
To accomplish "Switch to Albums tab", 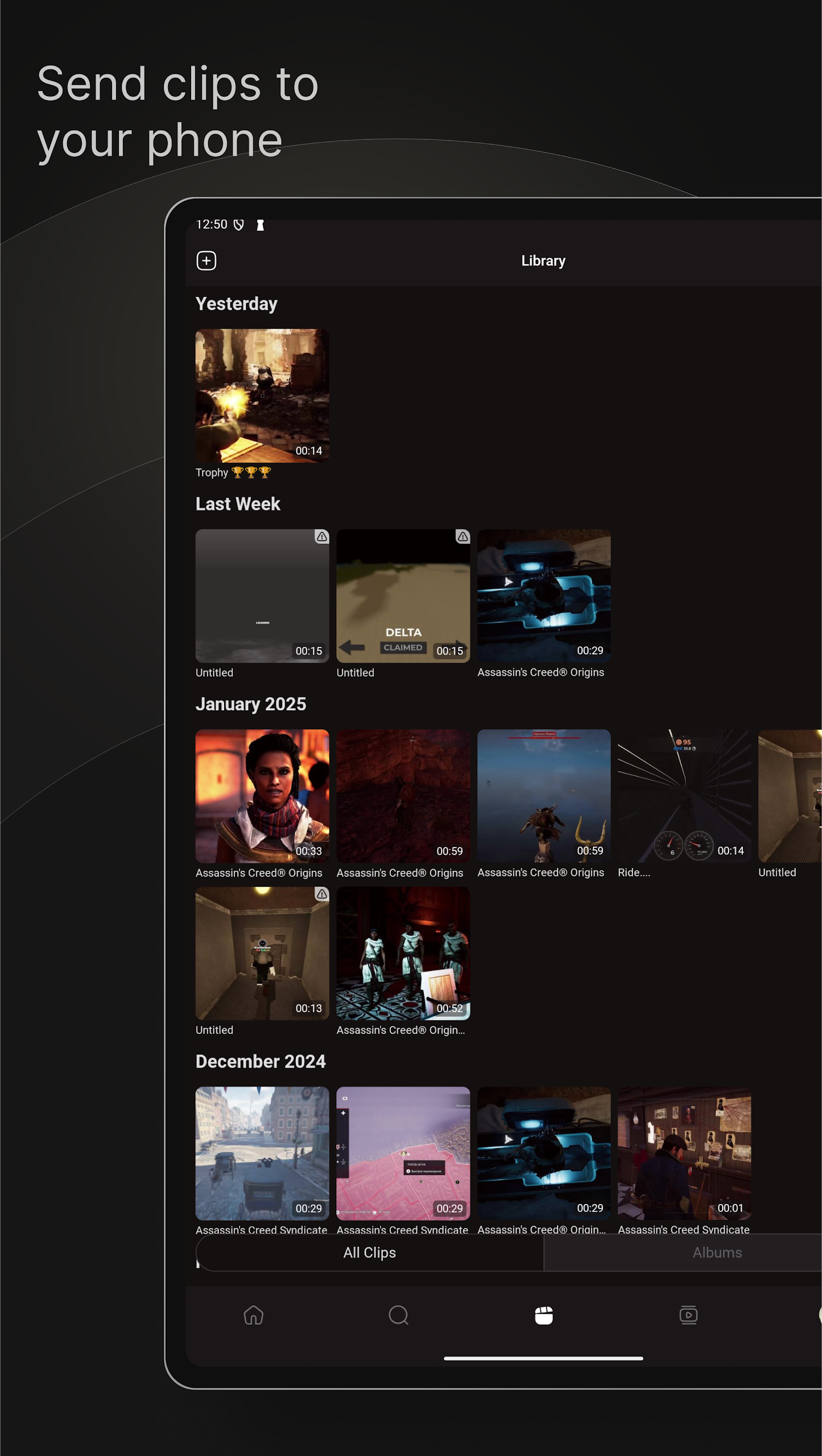I will pyautogui.click(x=717, y=1252).
